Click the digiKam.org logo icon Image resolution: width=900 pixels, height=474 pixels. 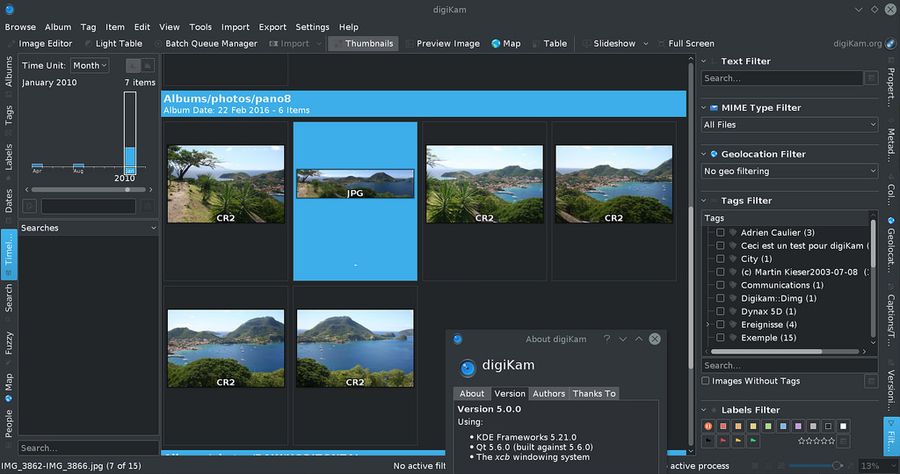(890, 44)
